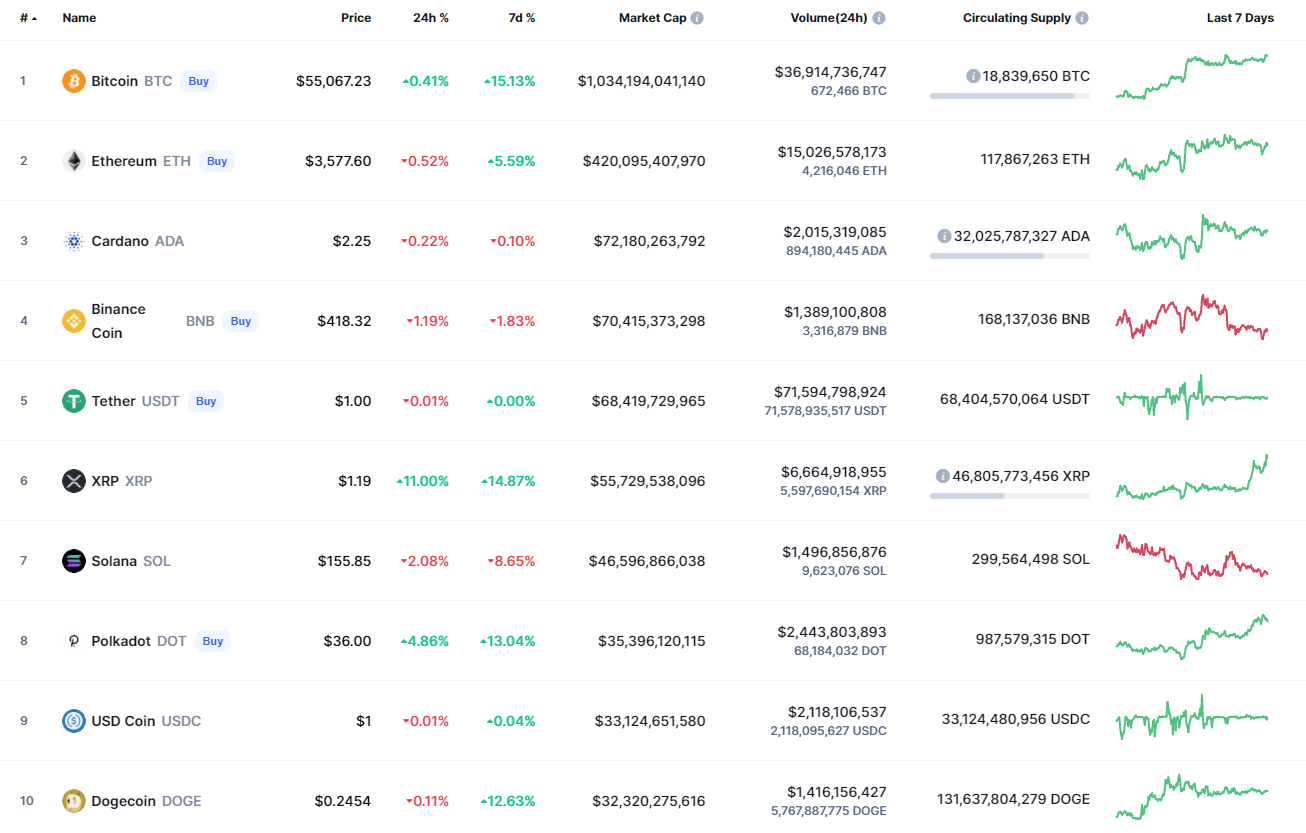Open the USD Coin name link

click(x=123, y=721)
